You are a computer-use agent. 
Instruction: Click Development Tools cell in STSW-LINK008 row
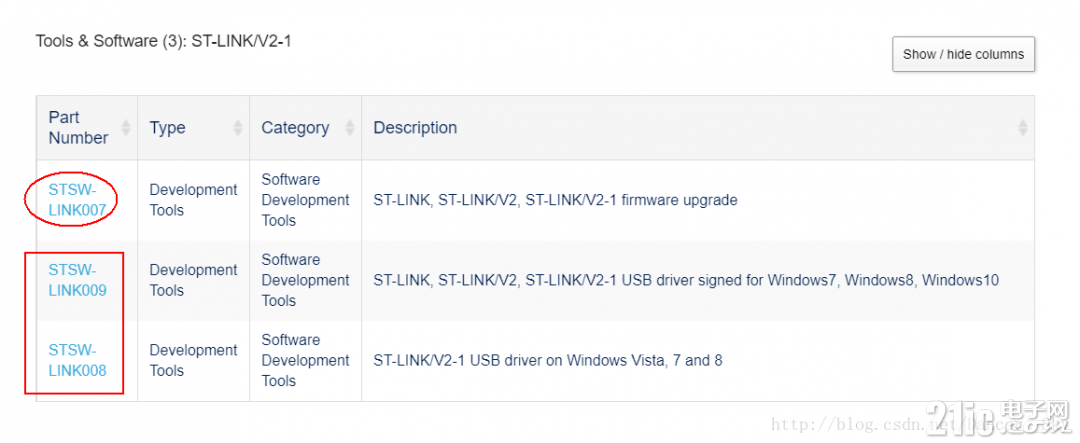point(194,360)
